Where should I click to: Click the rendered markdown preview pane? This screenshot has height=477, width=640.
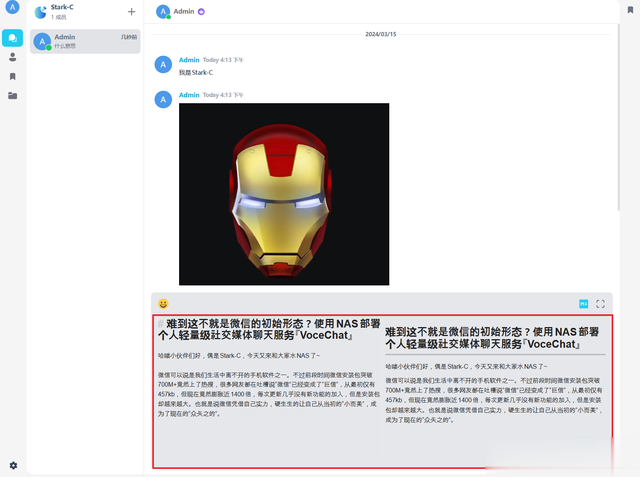[x=496, y=391]
